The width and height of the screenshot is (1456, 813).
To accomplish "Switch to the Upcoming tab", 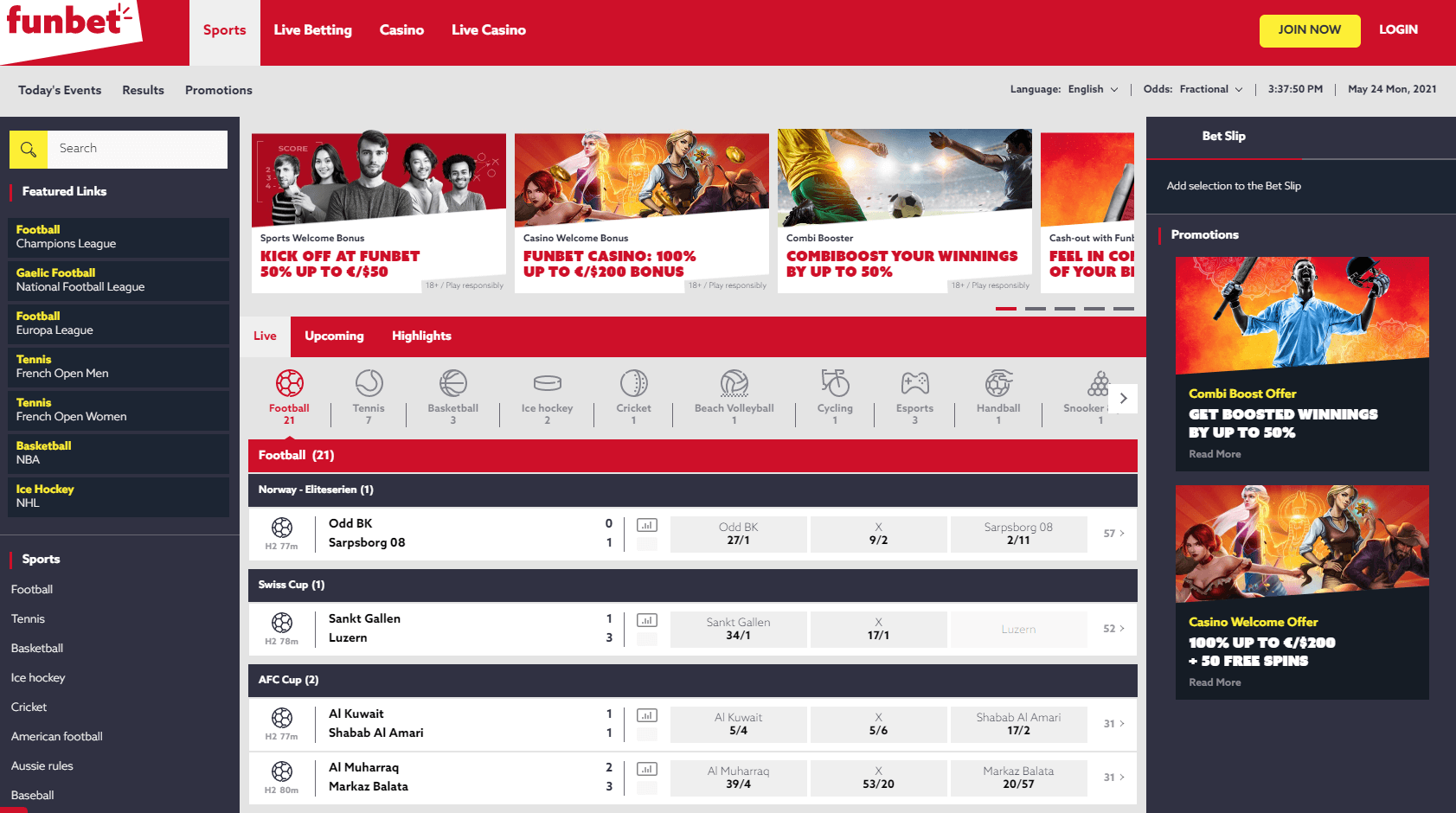I will tap(334, 336).
